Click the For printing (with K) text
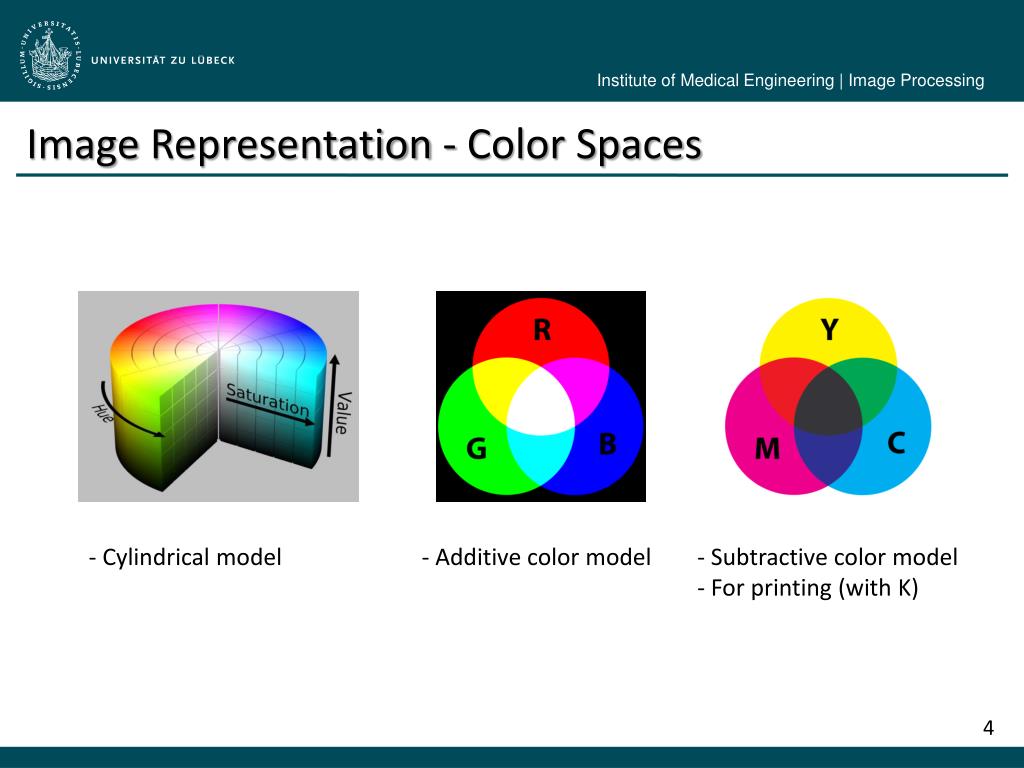1024x768 pixels. click(x=807, y=588)
